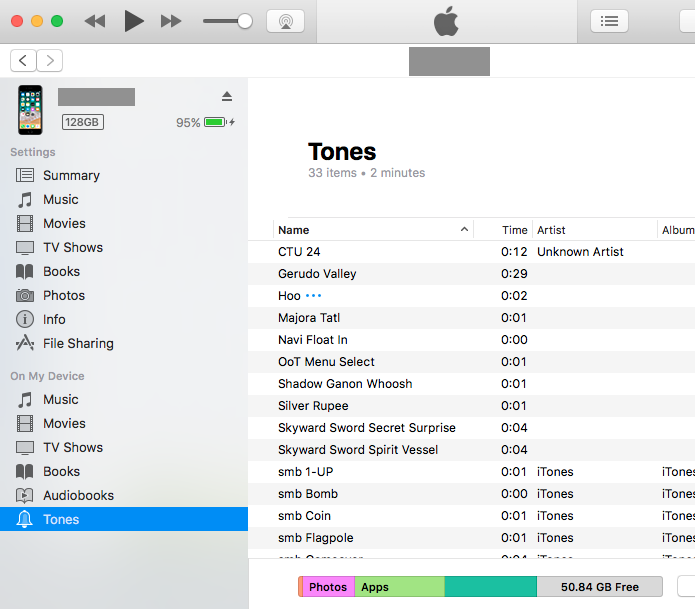Go forward with the right chevron button
The height and width of the screenshot is (609, 695).
click(50, 60)
